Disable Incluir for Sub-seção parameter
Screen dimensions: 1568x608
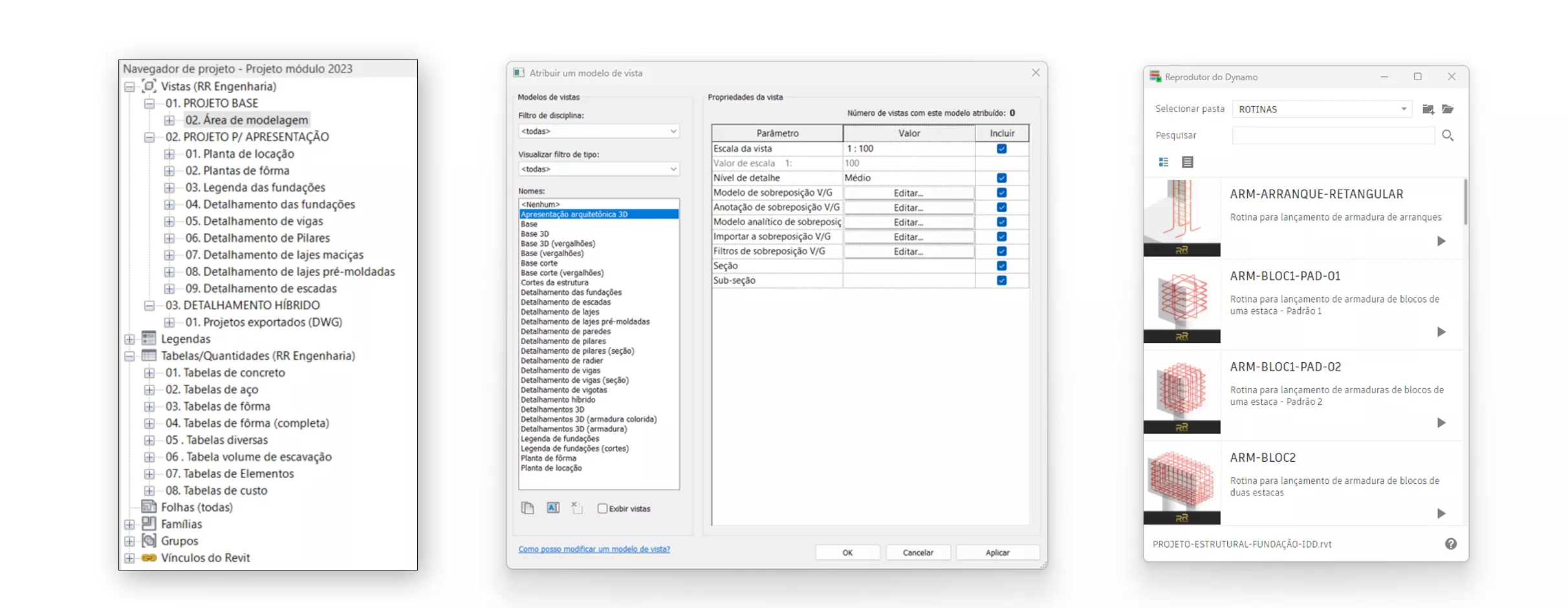point(1001,281)
